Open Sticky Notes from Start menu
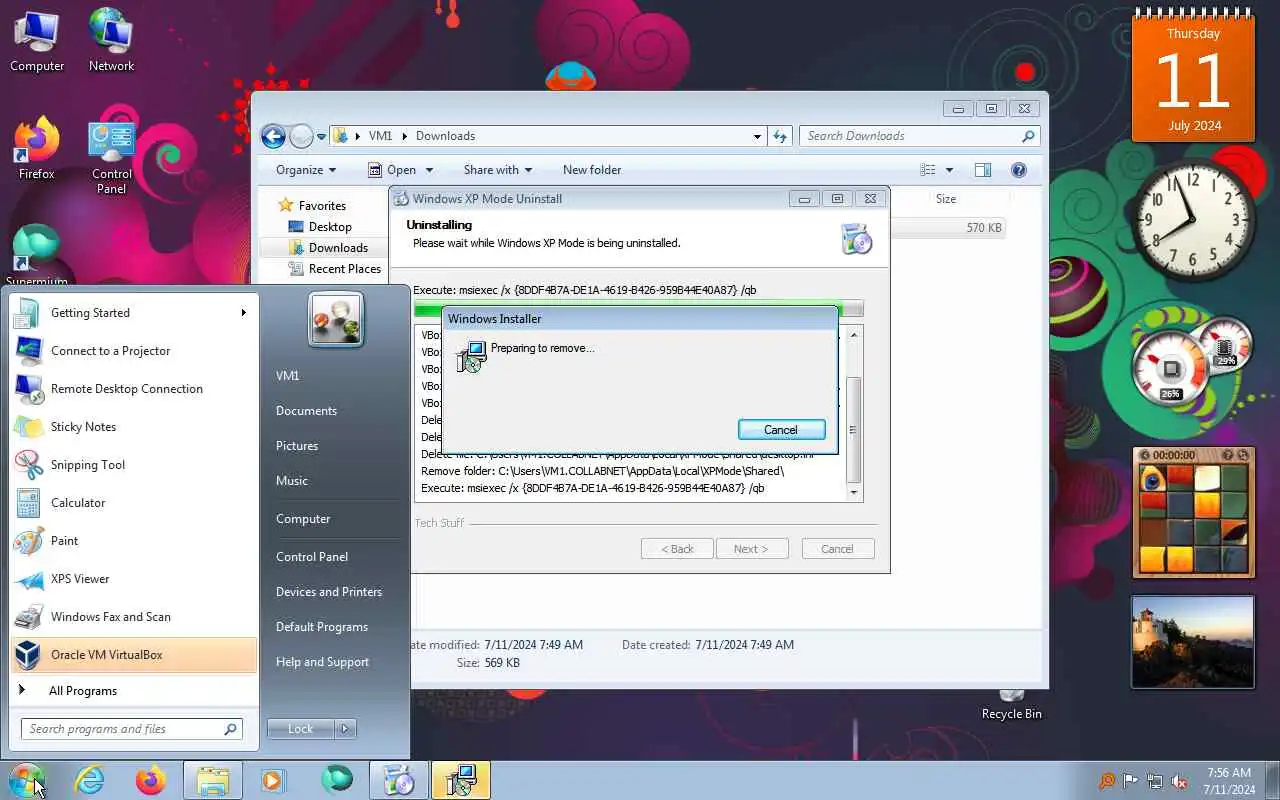This screenshot has width=1280, height=800. tap(134, 427)
